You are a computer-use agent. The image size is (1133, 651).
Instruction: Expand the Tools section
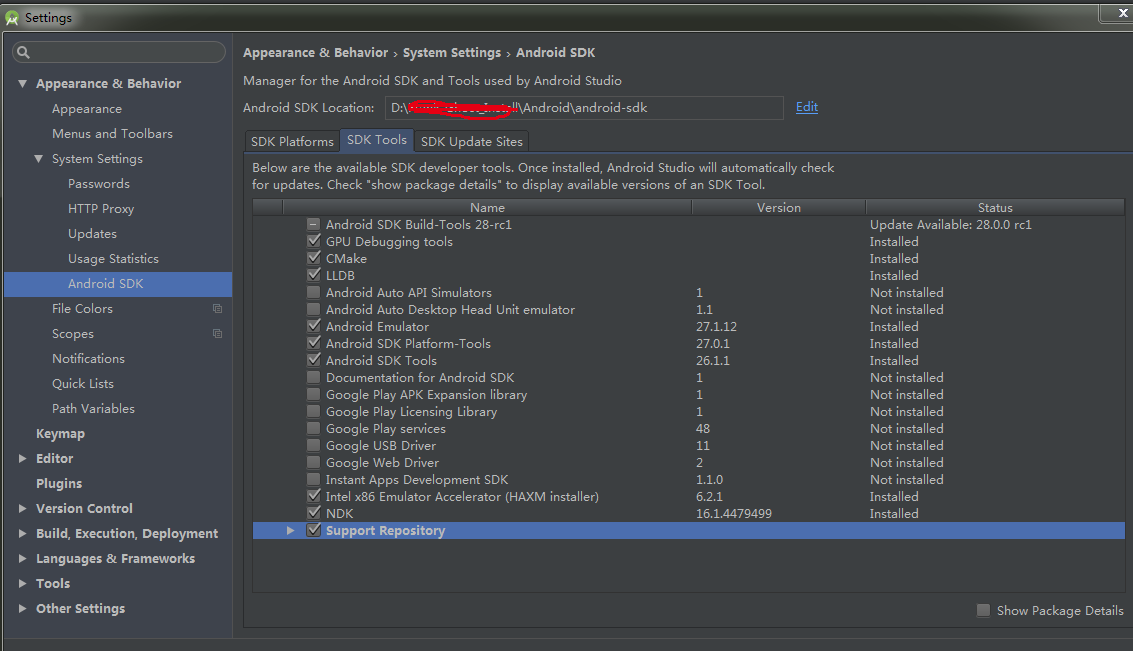click(x=22, y=583)
